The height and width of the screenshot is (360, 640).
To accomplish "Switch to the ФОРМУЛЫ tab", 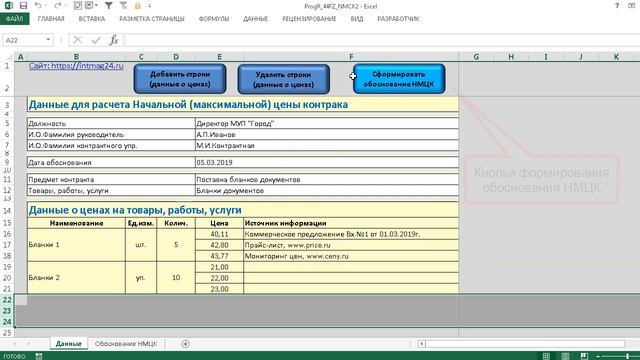I will click(x=213, y=19).
